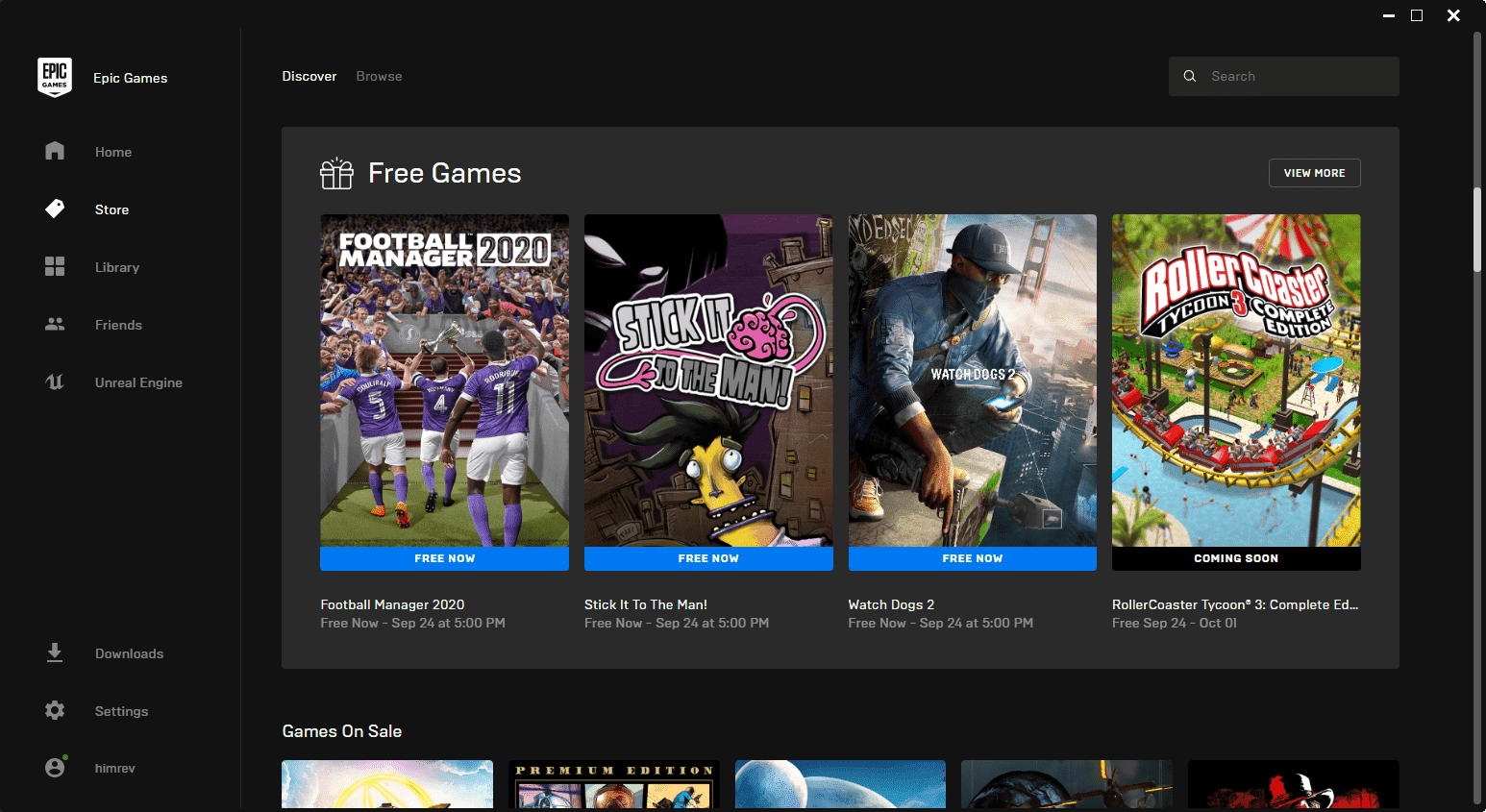Click the Free Games gift icon
The image size is (1486, 812).
[336, 173]
